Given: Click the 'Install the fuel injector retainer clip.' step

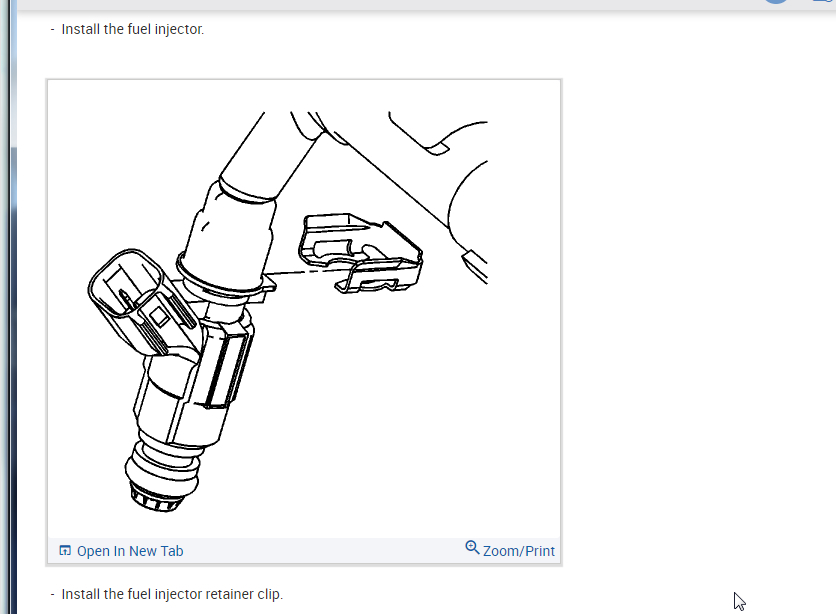Looking at the screenshot, I should [172, 594].
